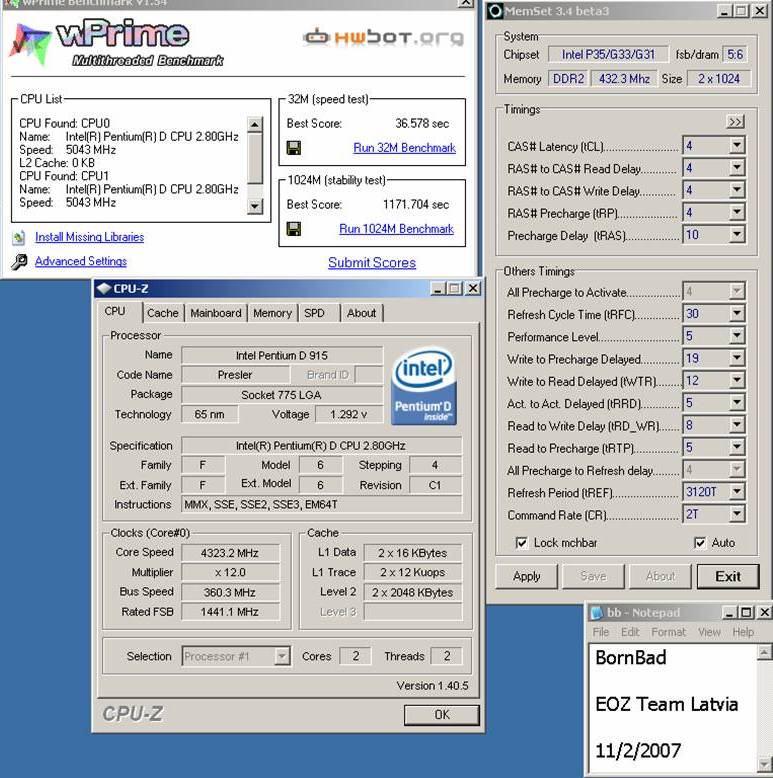Close the CPU-Z window

coord(473,289)
